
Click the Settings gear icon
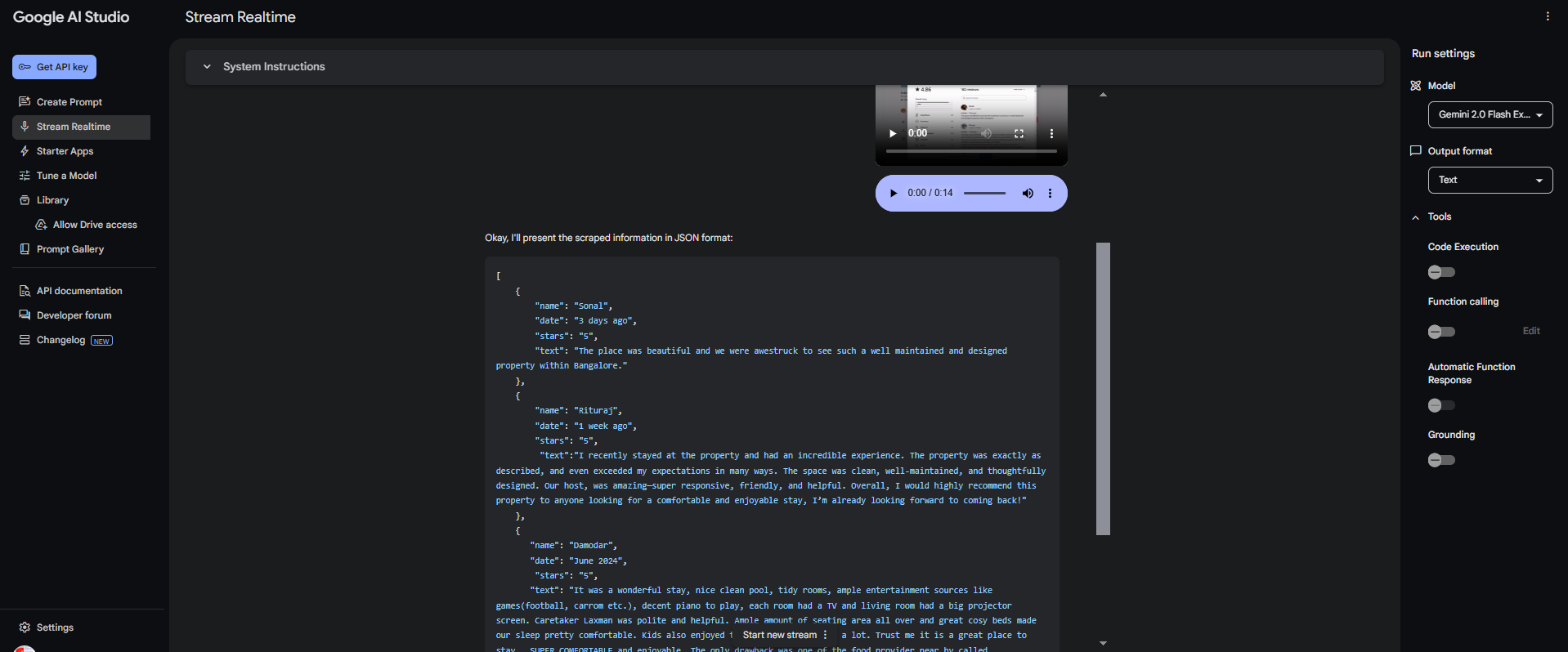25,627
